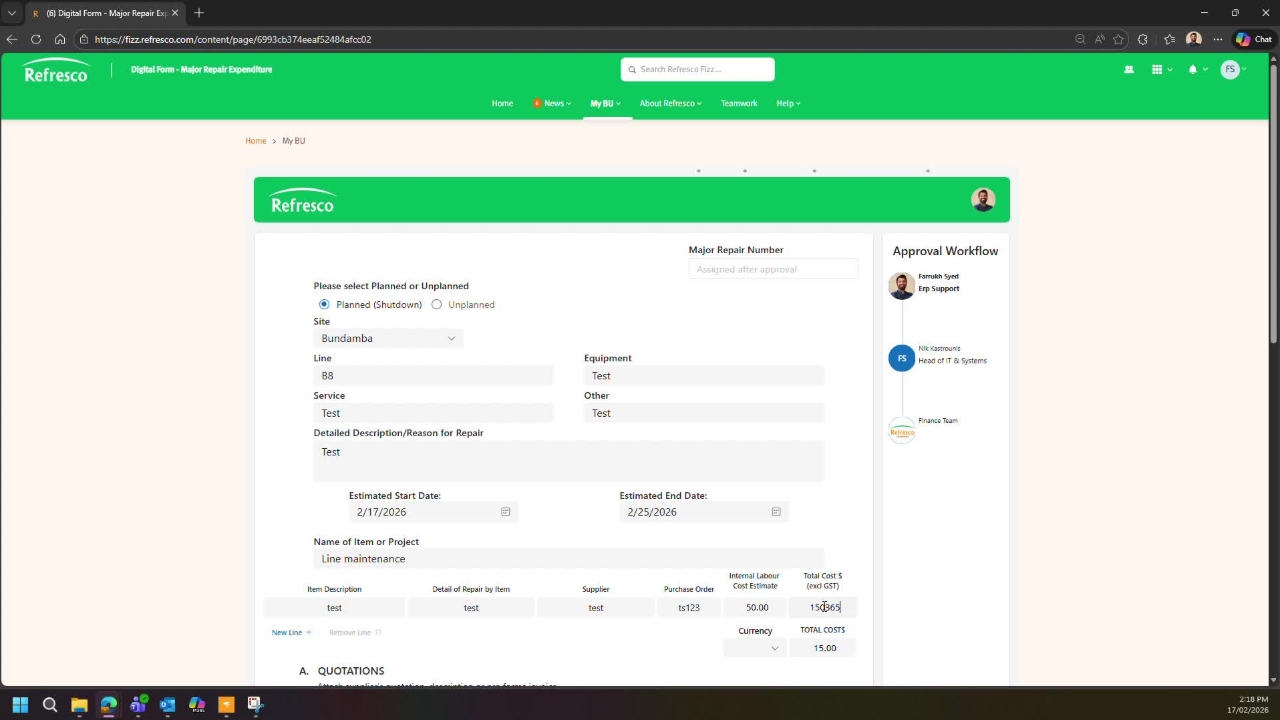The width and height of the screenshot is (1280, 720).
Task: Click the Home breadcrumb link
Action: pyautogui.click(x=256, y=141)
